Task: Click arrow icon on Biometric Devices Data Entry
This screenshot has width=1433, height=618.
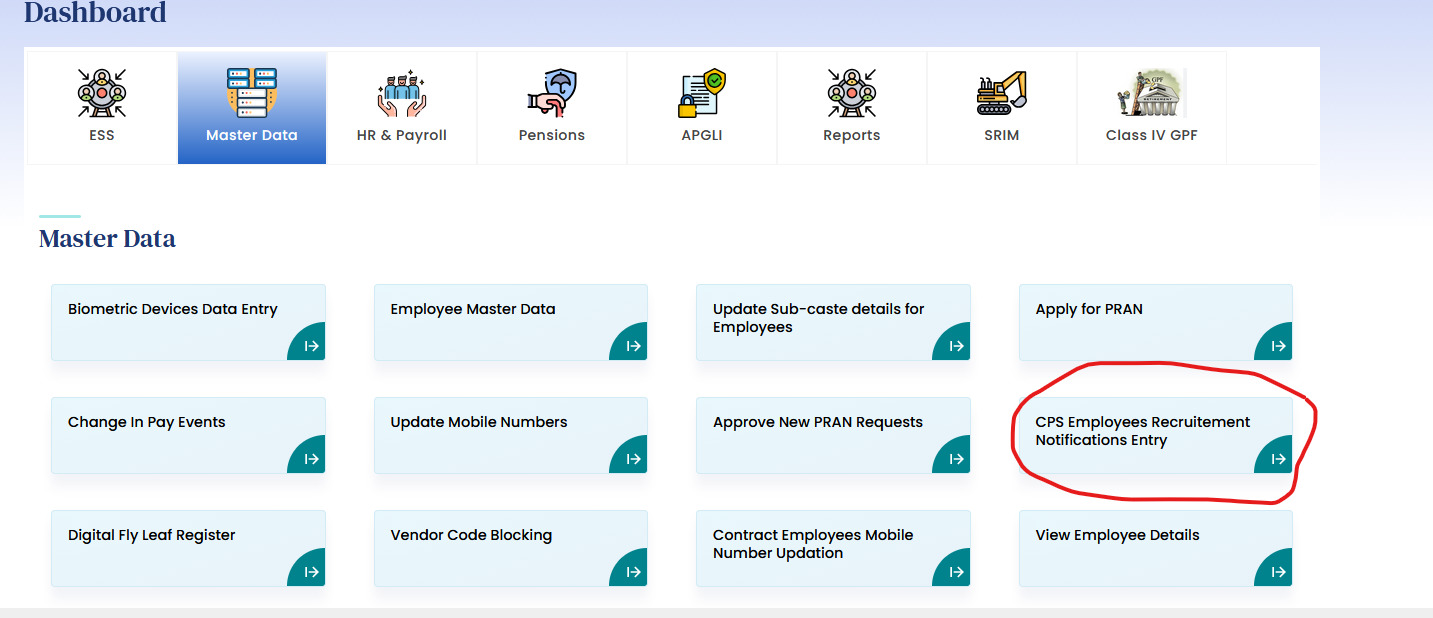Action: pyautogui.click(x=310, y=346)
